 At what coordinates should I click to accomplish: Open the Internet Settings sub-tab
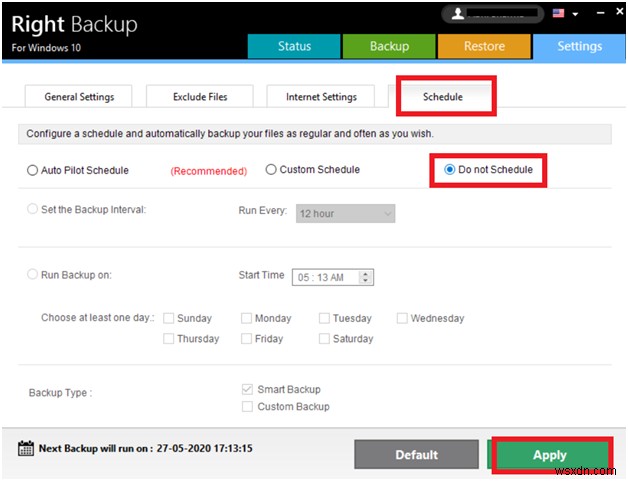coord(321,97)
